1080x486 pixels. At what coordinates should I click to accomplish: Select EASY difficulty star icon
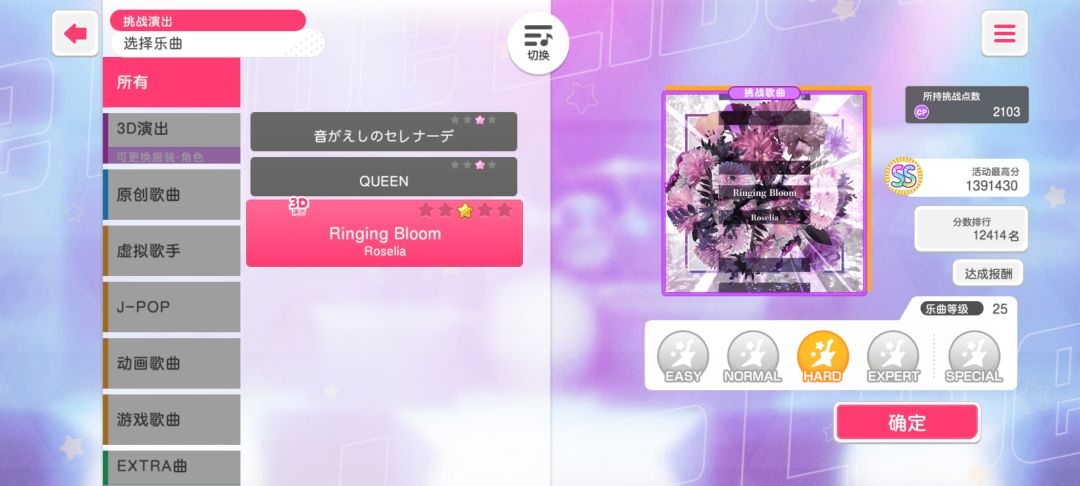click(x=683, y=357)
